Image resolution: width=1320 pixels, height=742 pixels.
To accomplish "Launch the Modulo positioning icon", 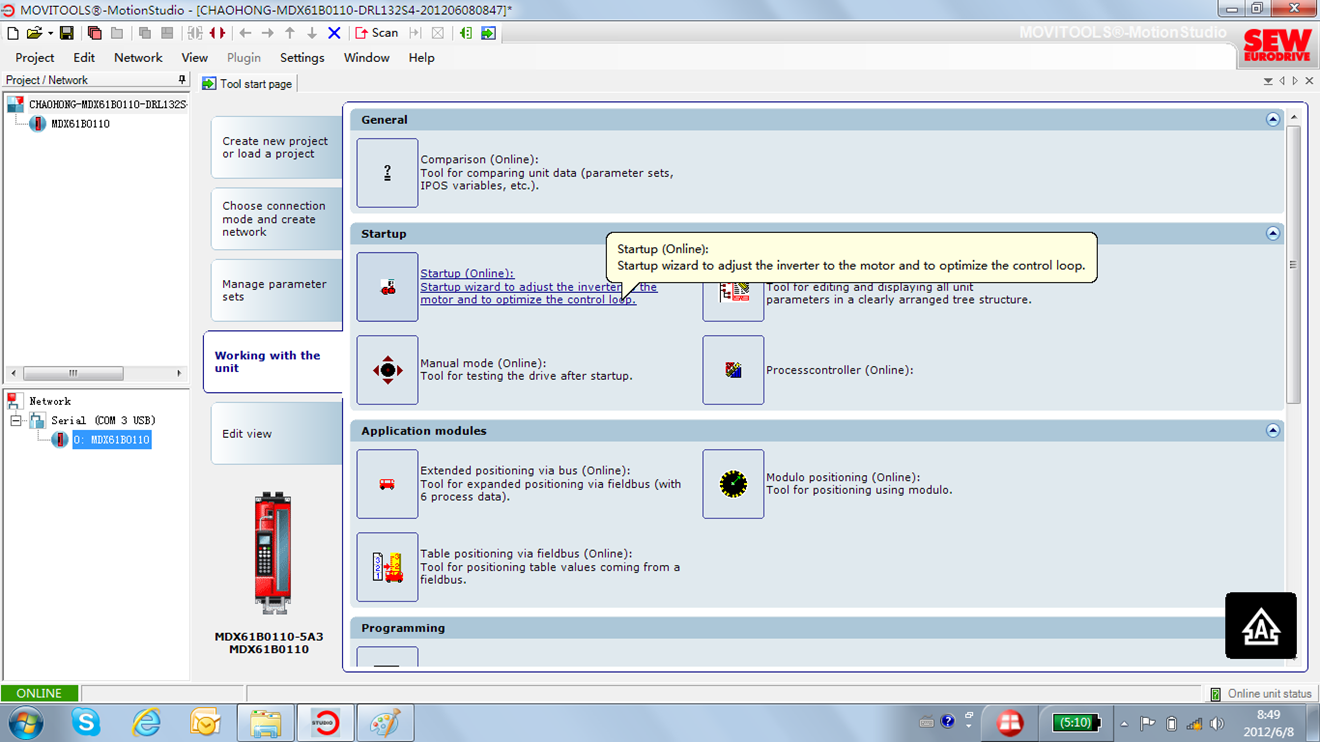I will coord(733,484).
